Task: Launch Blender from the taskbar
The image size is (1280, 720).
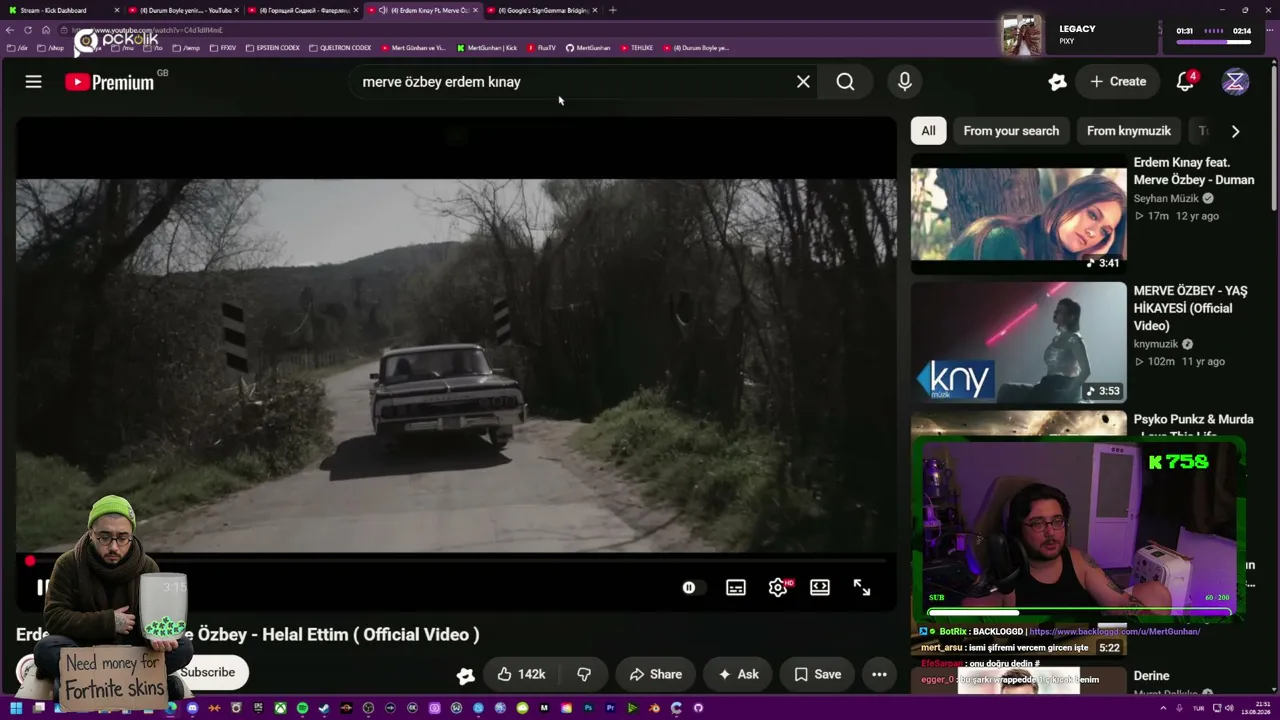Action: [x=654, y=708]
